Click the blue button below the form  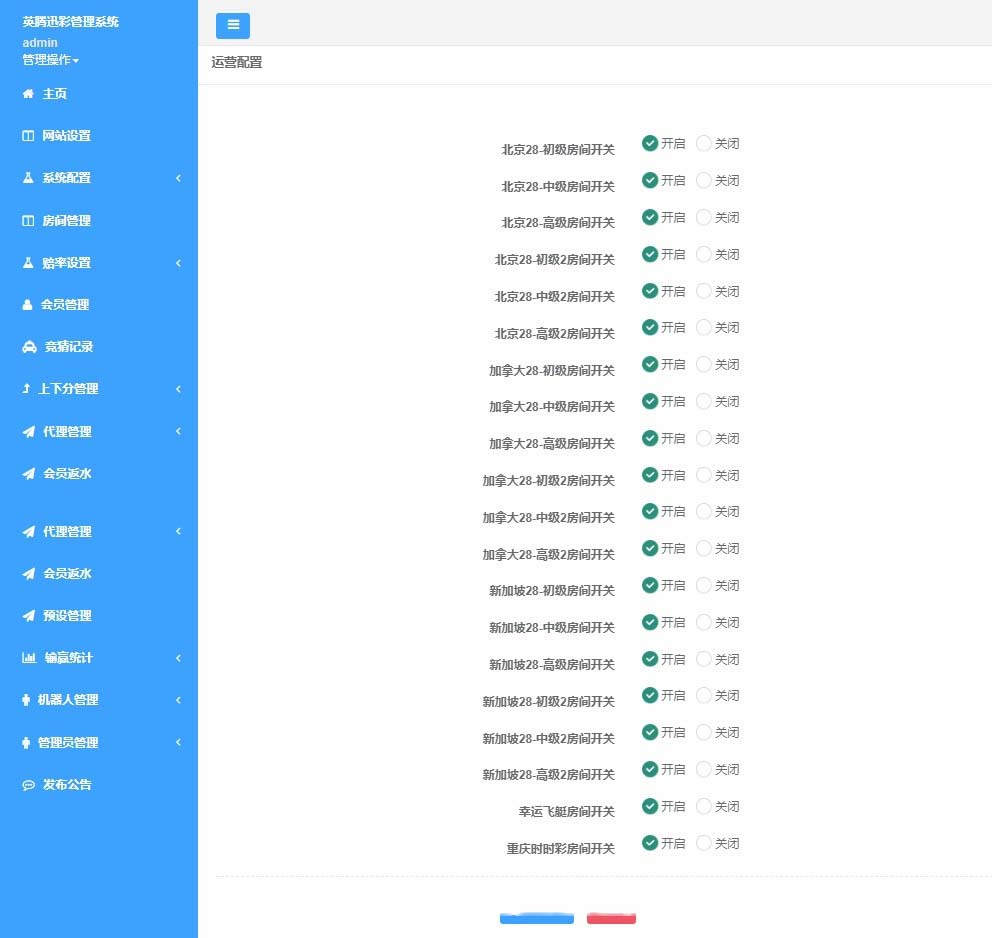537,918
